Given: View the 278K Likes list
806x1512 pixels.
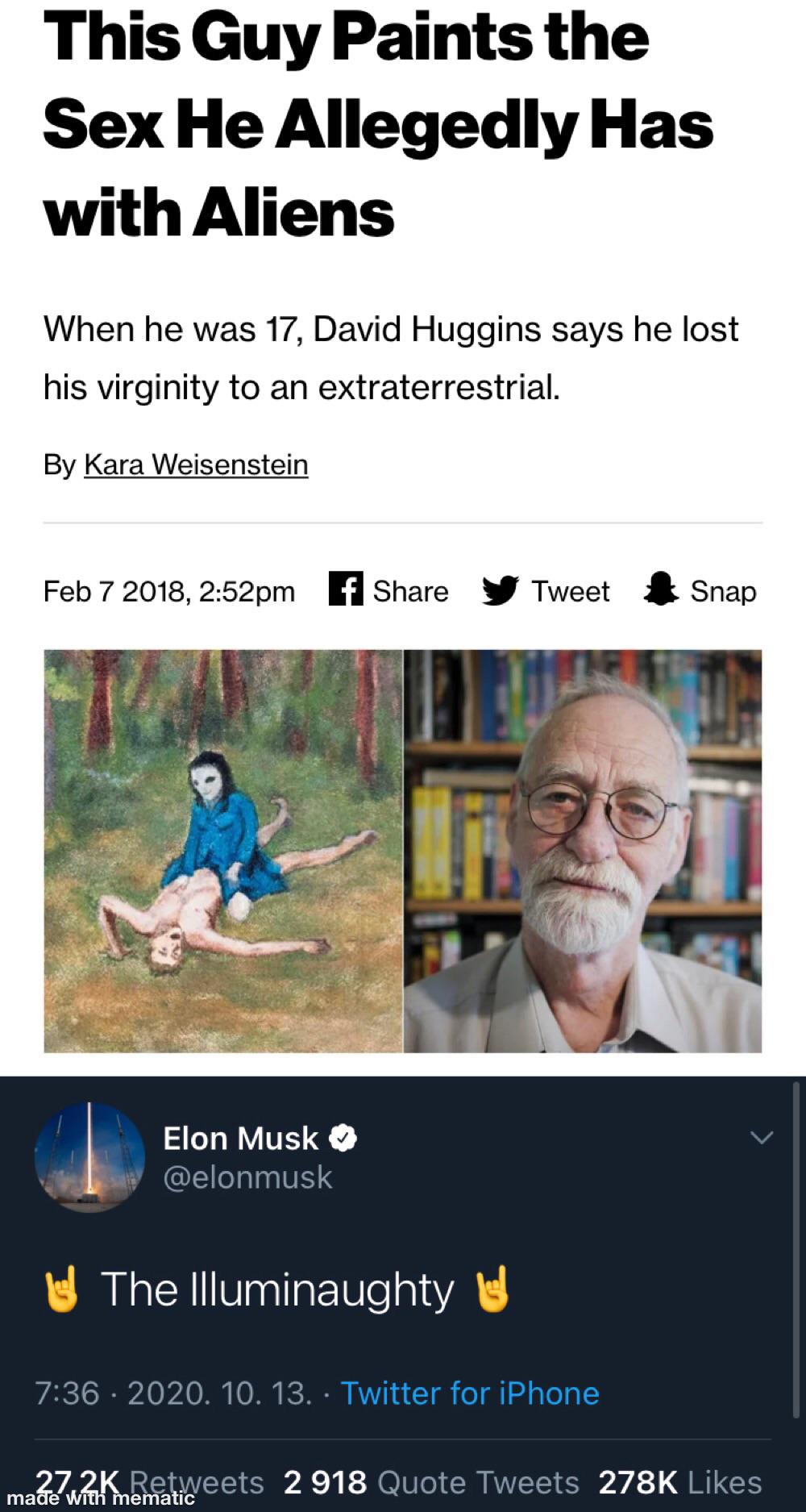Looking at the screenshot, I should [680, 1482].
